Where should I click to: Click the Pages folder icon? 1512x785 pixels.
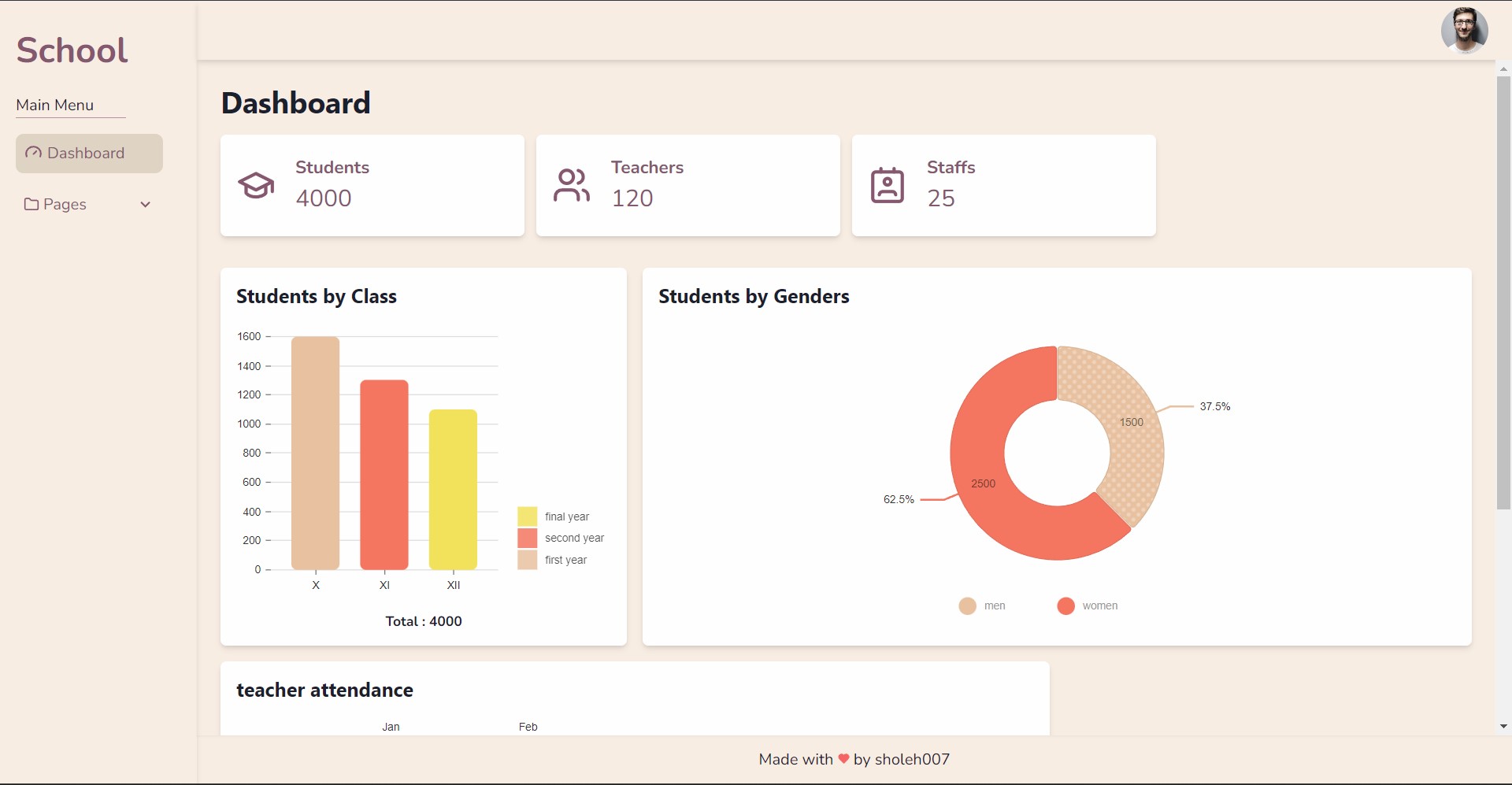[31, 204]
